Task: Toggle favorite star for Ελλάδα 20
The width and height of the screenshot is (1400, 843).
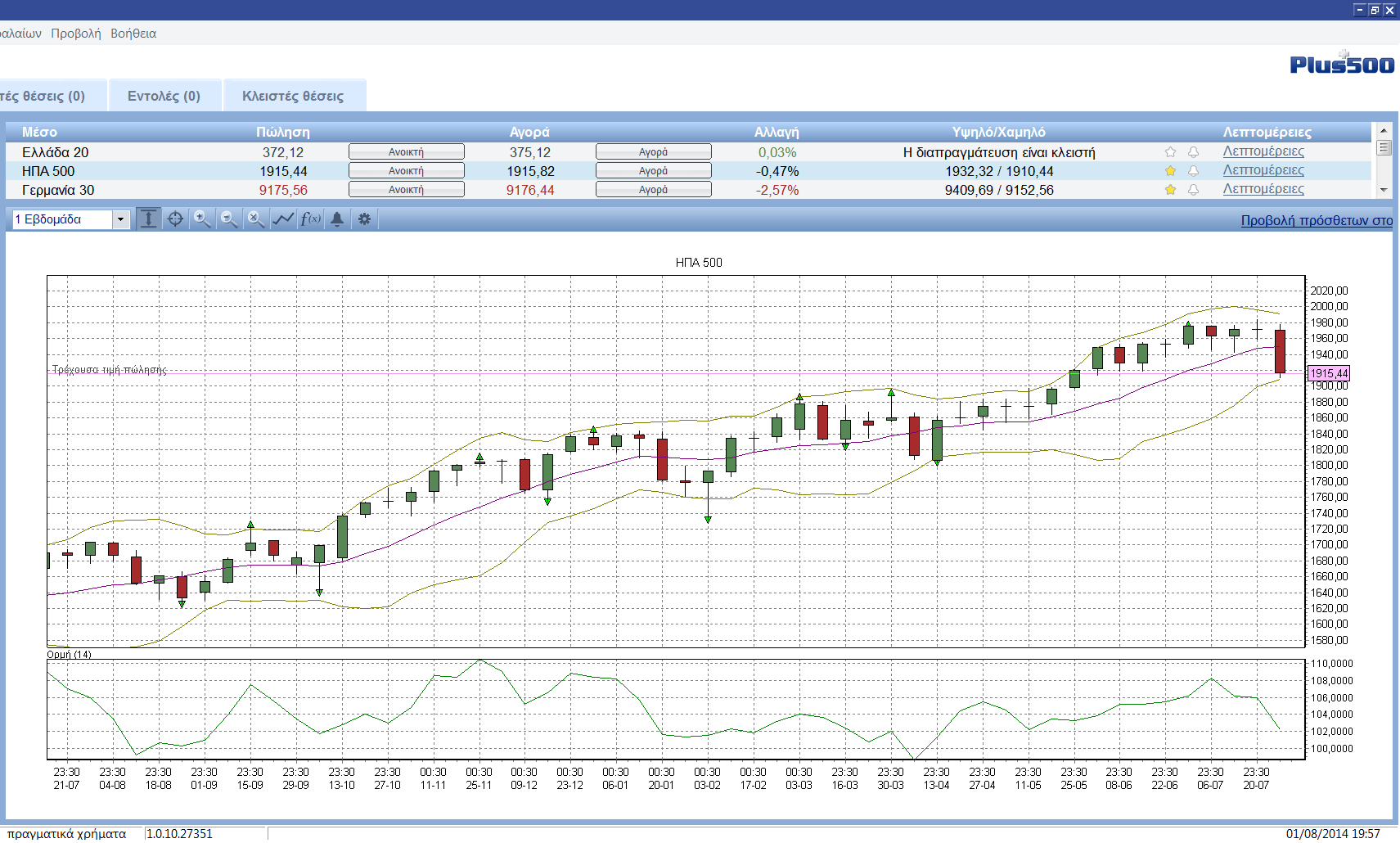Action: pyautogui.click(x=1170, y=151)
